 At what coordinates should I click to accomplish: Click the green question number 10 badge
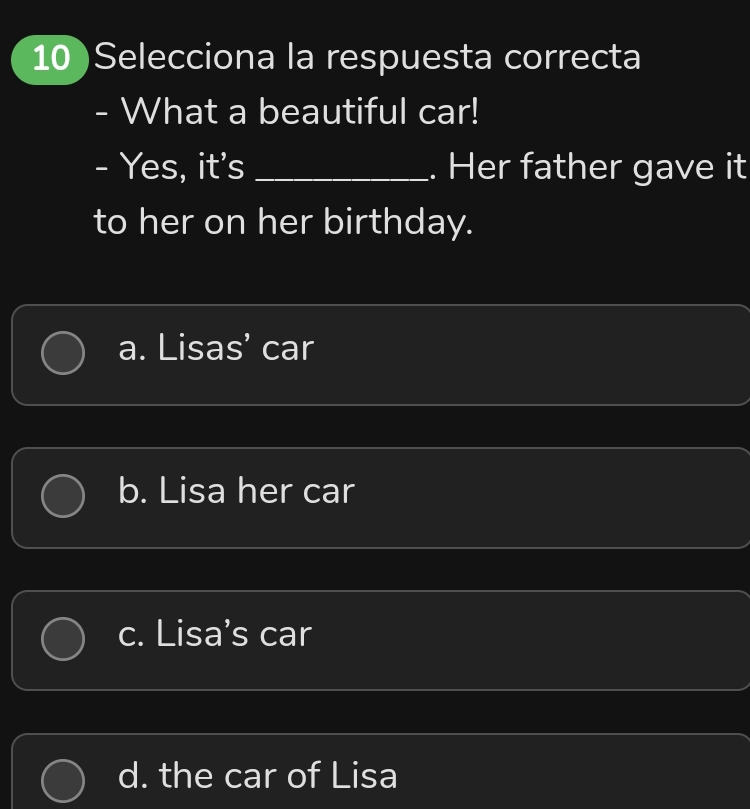coord(50,58)
